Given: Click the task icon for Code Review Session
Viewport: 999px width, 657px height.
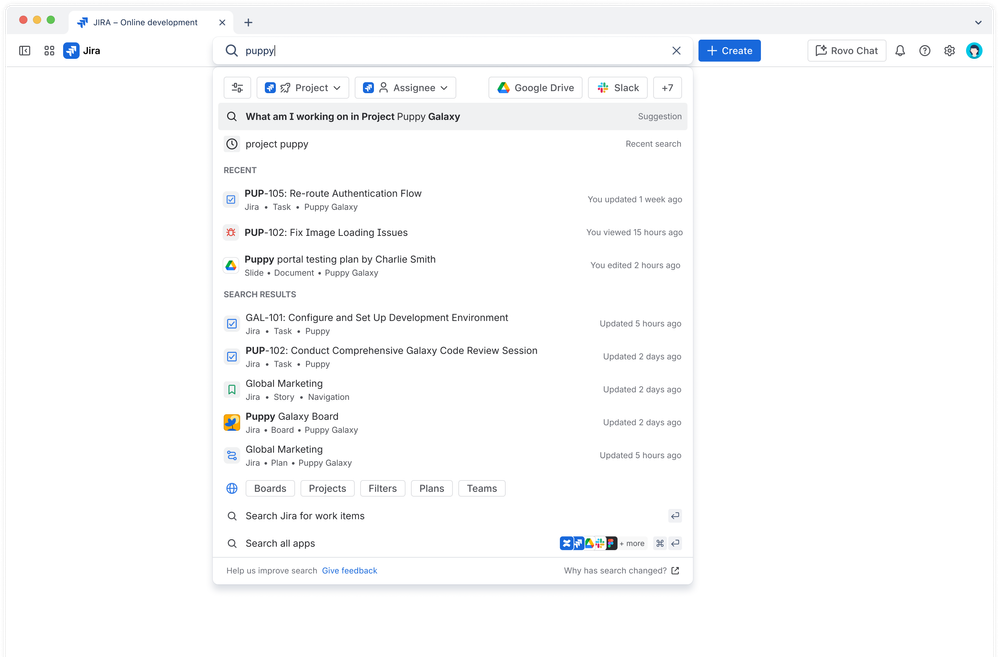Looking at the screenshot, I should pyautogui.click(x=232, y=357).
